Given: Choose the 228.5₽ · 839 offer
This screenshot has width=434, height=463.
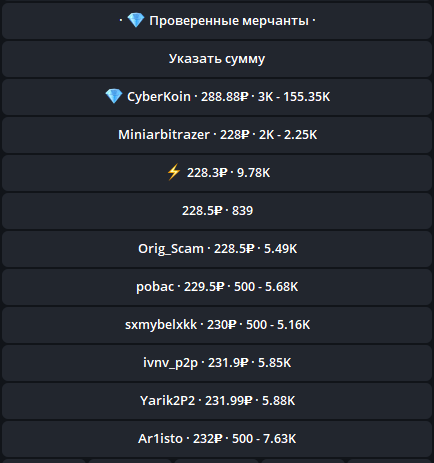Looking at the screenshot, I should (x=217, y=211).
